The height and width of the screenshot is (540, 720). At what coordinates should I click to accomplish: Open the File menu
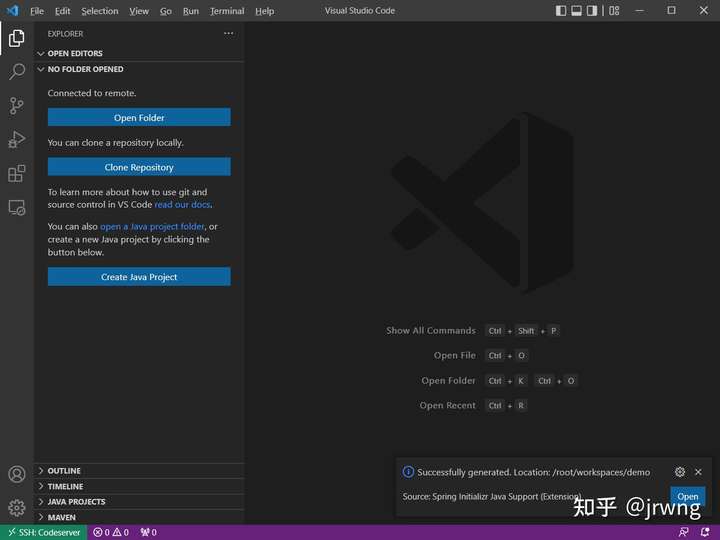37,11
